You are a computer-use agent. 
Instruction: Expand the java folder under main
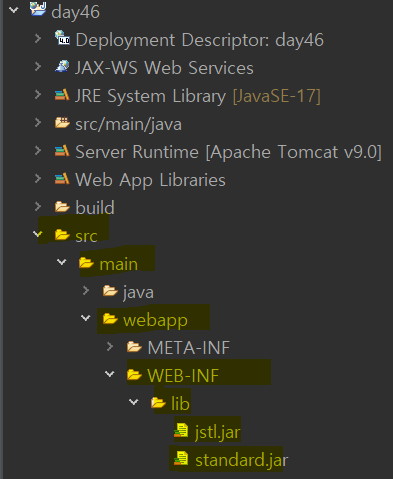[86, 290]
